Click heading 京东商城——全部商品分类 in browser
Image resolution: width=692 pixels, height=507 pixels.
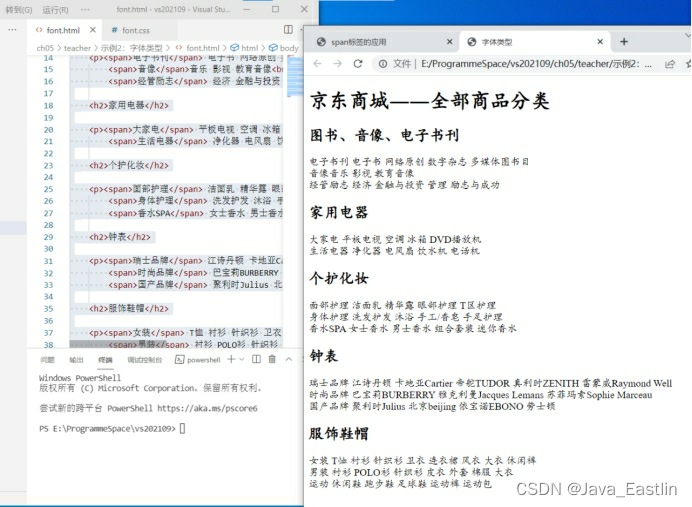(x=430, y=101)
